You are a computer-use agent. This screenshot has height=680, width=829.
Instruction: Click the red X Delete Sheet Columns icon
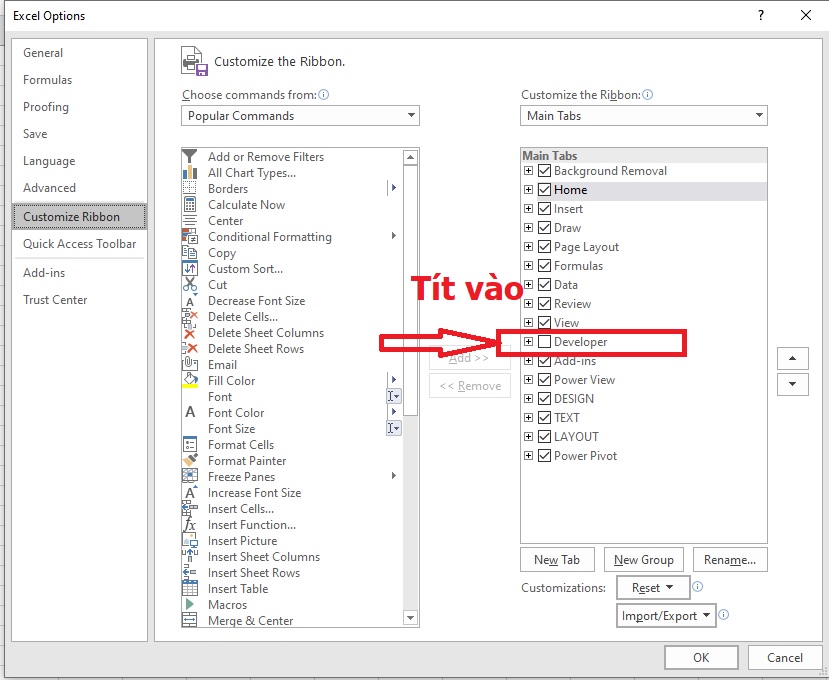point(190,333)
